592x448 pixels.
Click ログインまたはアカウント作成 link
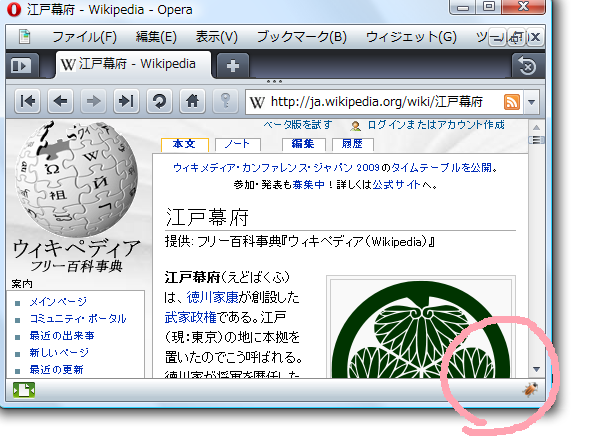pos(436,125)
